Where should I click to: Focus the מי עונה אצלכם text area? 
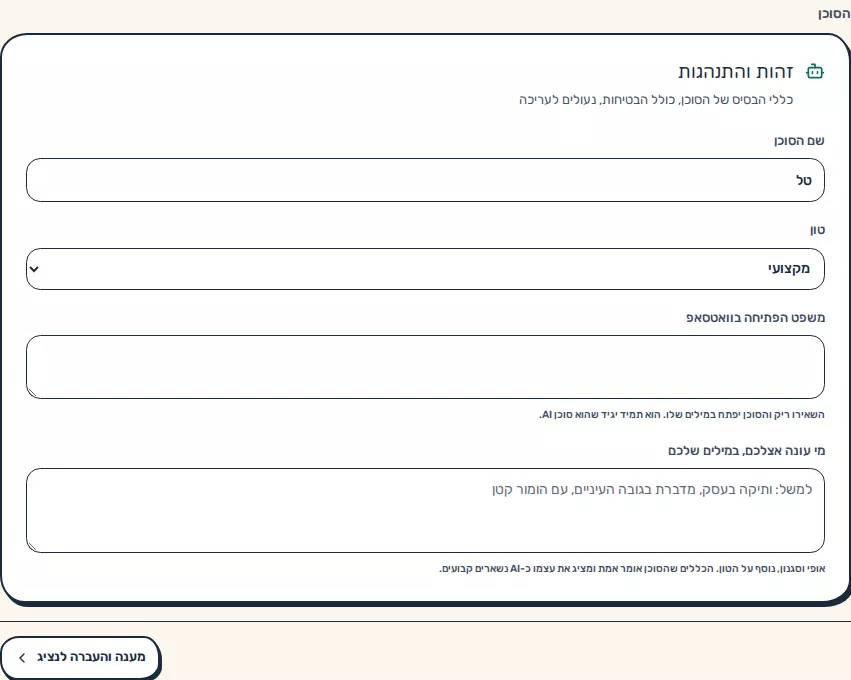point(426,510)
